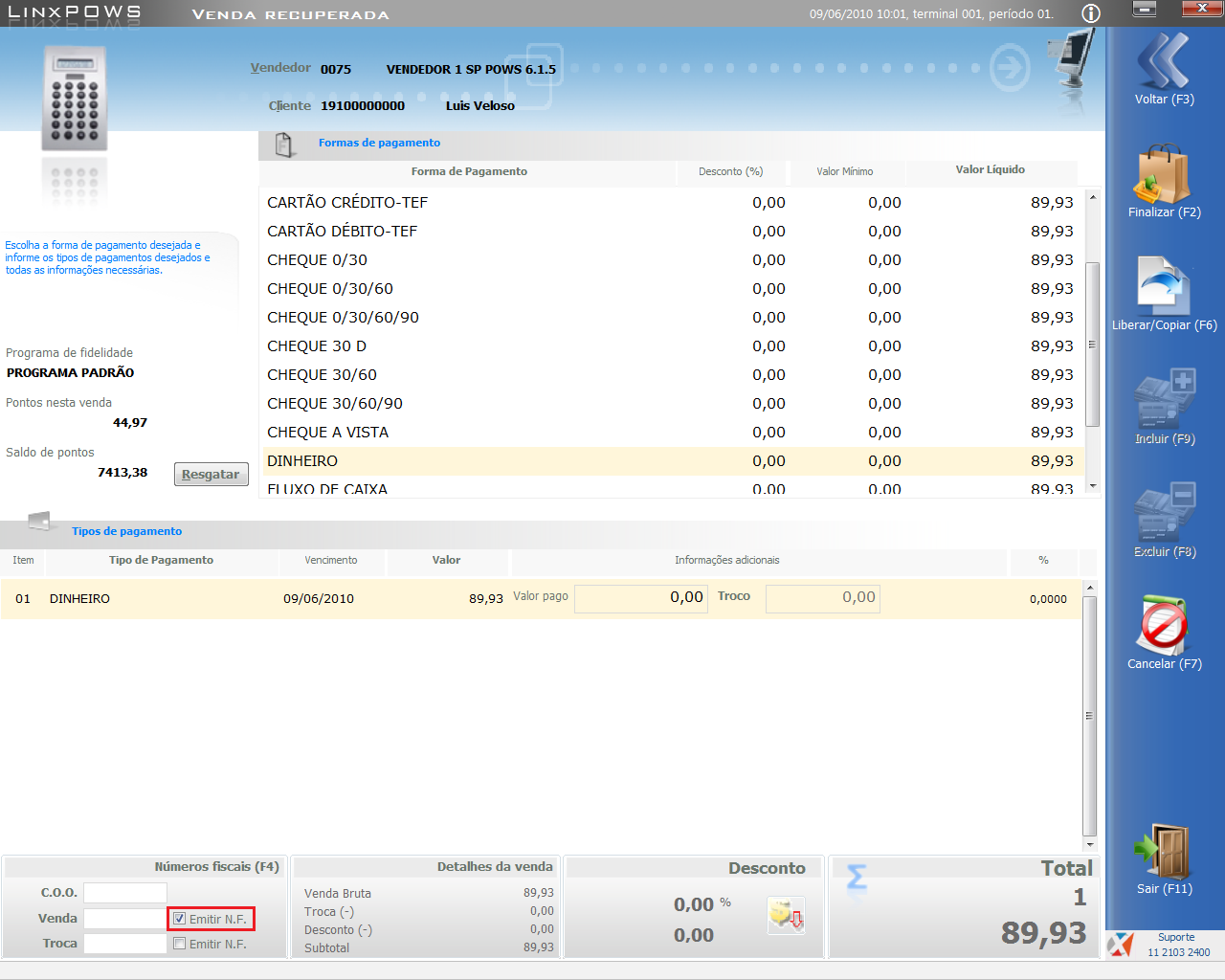Click the discount package icon

(786, 916)
